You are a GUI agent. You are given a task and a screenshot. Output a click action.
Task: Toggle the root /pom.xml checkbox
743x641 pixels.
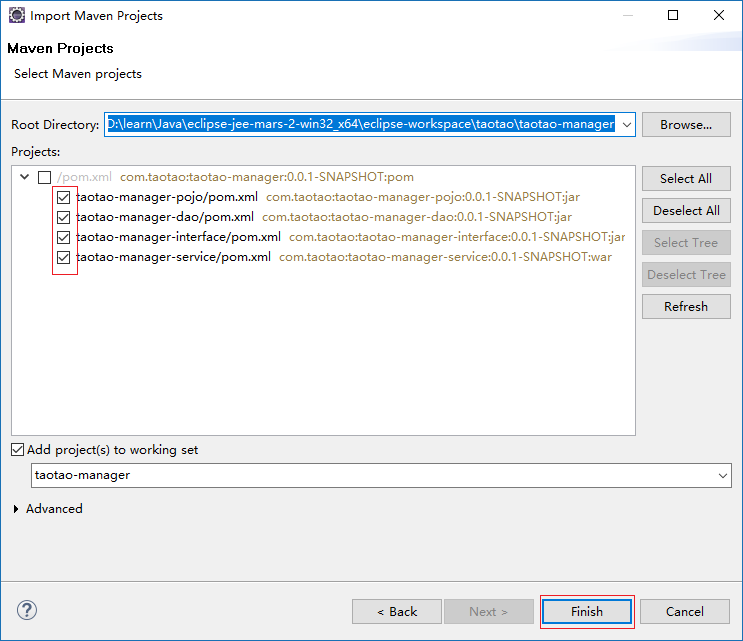(44, 177)
